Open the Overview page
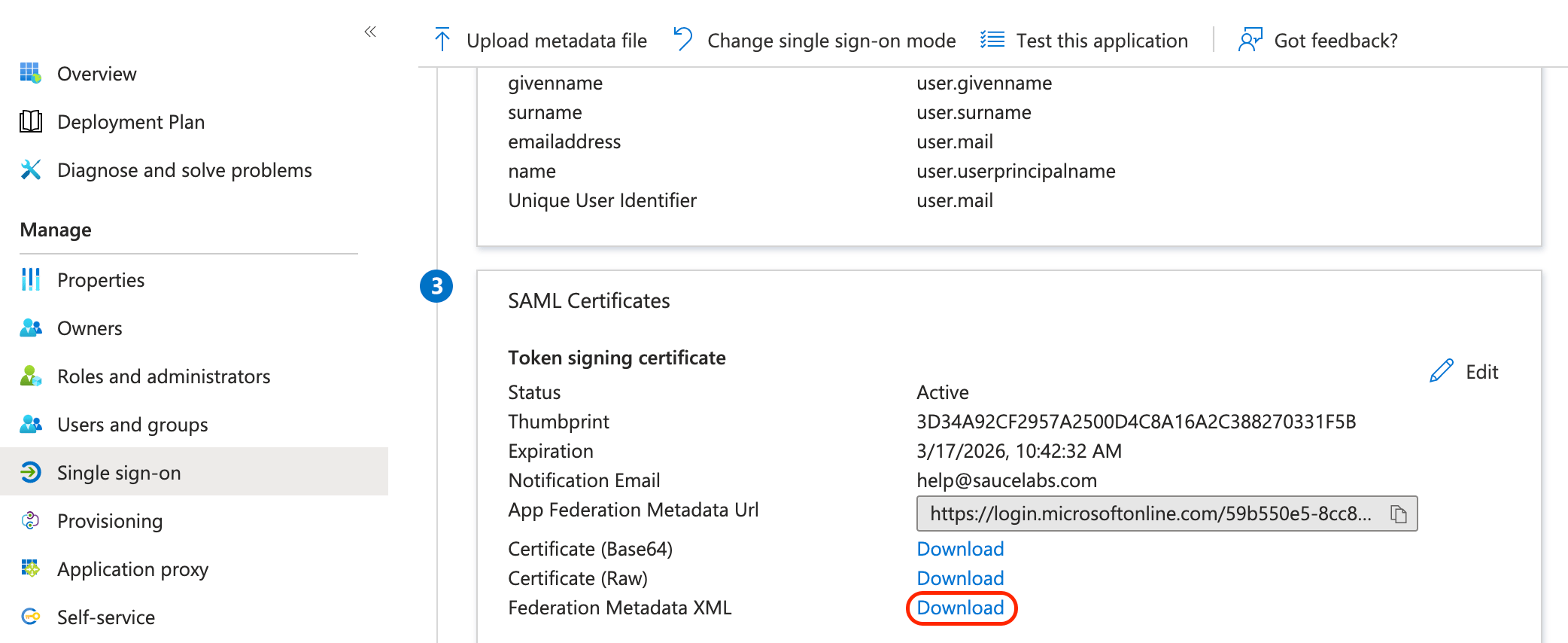Screen dimensions: 1568x643 click(x=96, y=74)
